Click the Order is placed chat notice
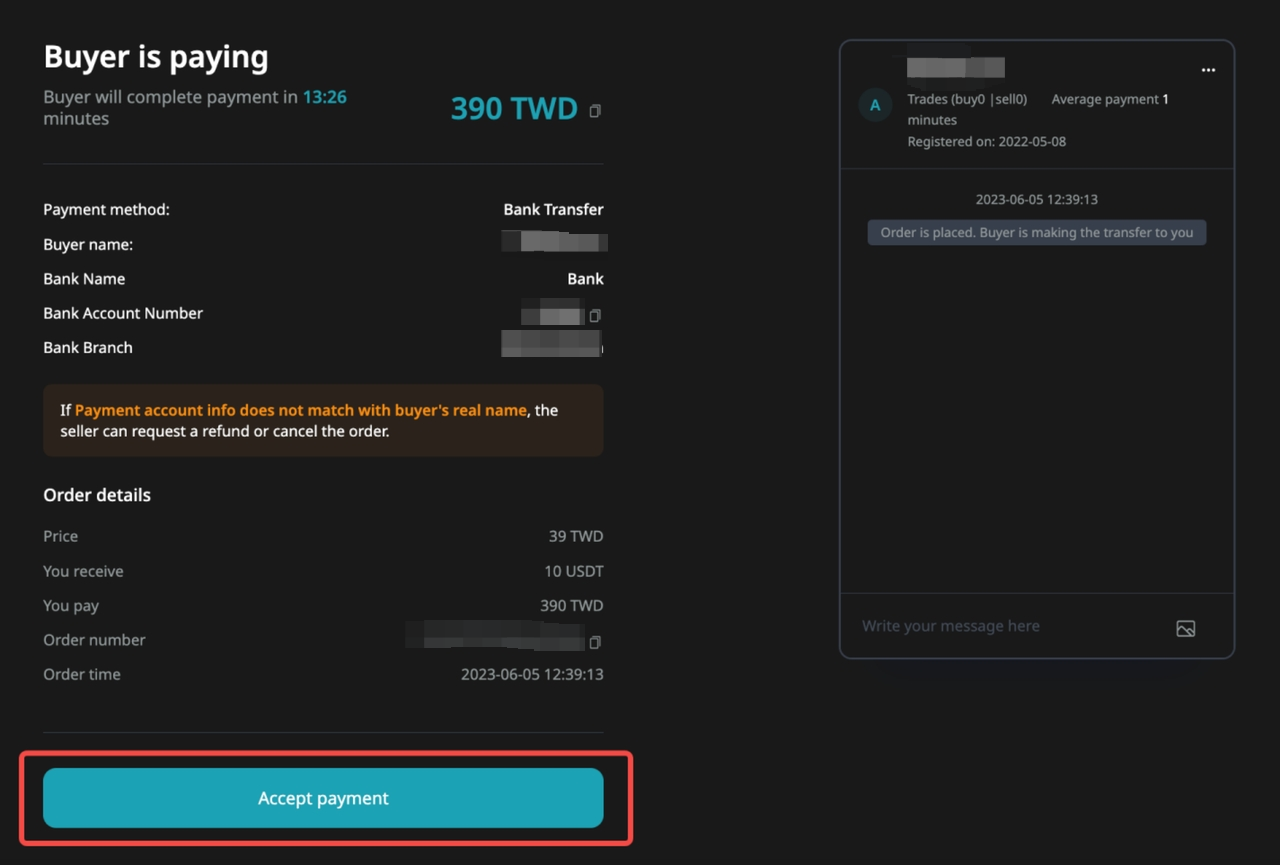 pos(1037,232)
